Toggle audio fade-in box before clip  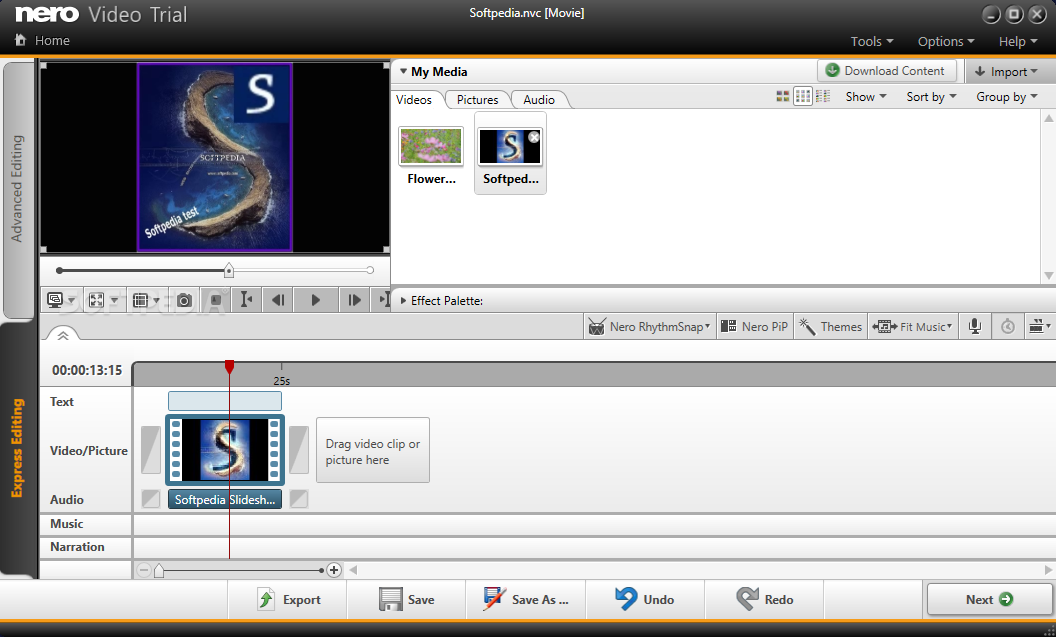click(151, 499)
